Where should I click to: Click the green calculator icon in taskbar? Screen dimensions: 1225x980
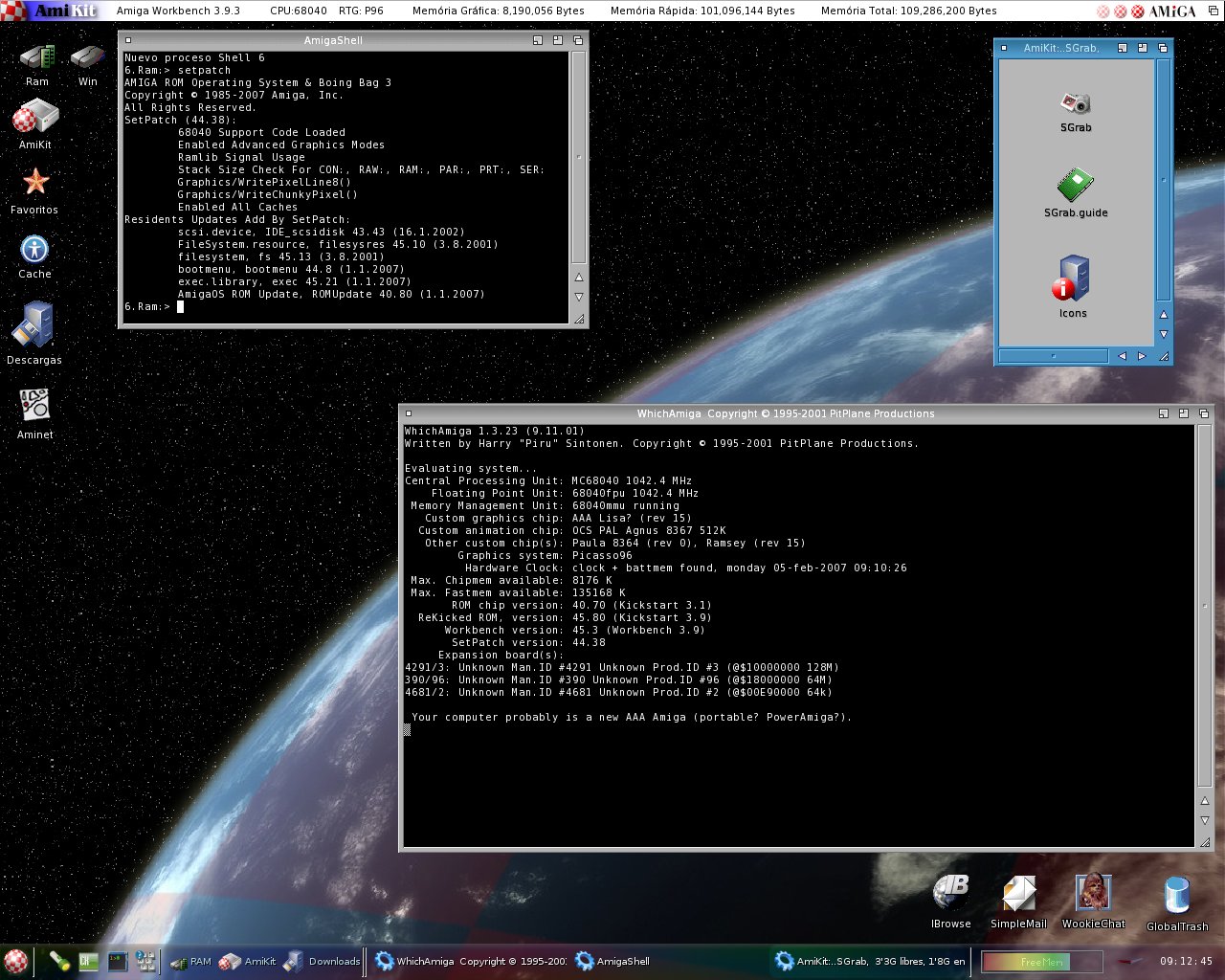(x=89, y=962)
